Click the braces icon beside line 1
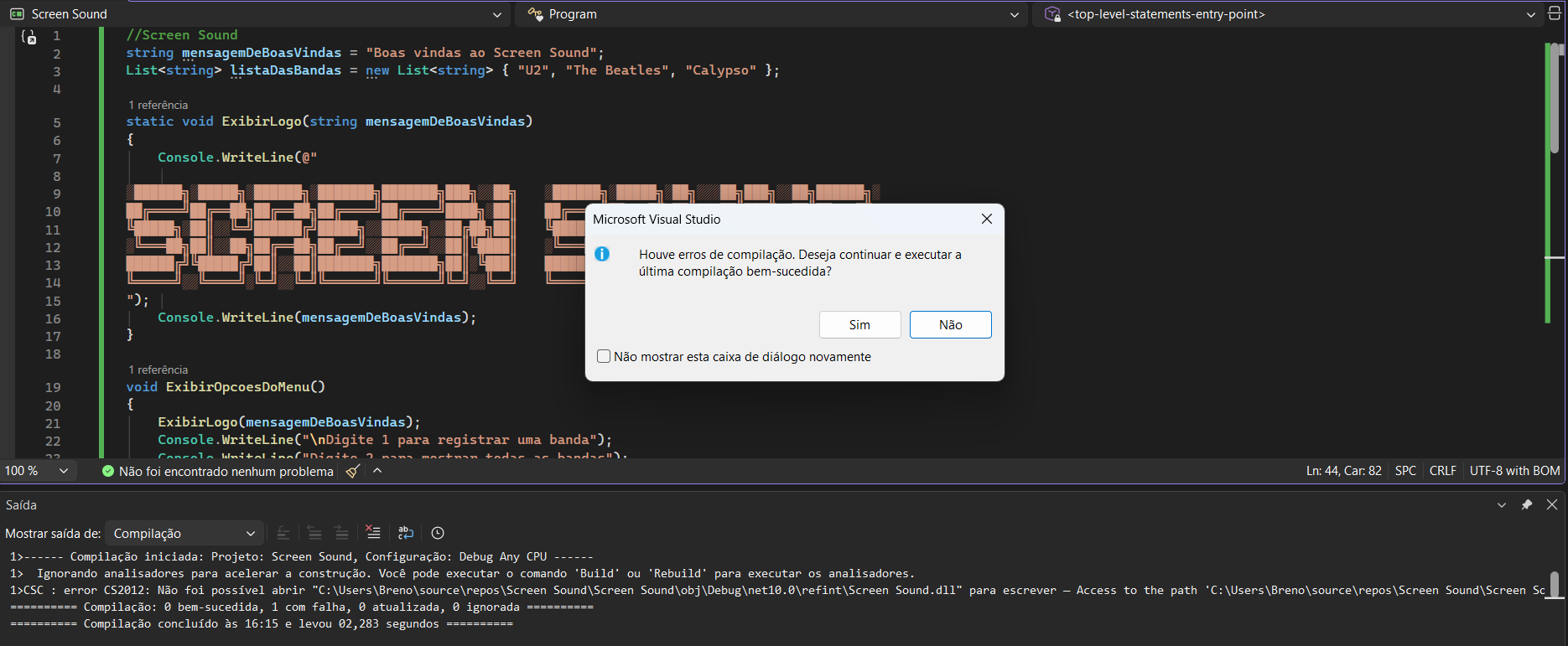Screen dimensions: 1568x646 click(x=29, y=37)
